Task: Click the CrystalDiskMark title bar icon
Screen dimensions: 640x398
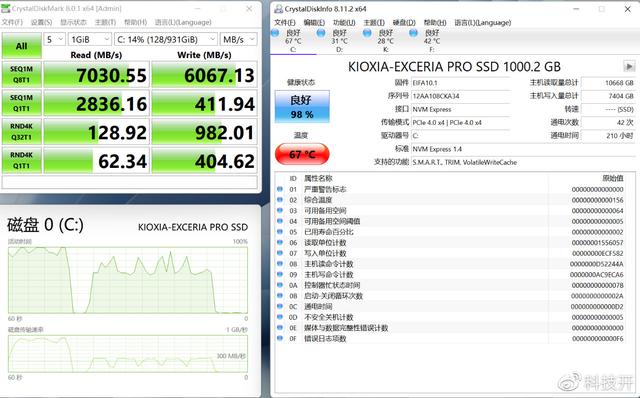Action: click(x=6, y=9)
